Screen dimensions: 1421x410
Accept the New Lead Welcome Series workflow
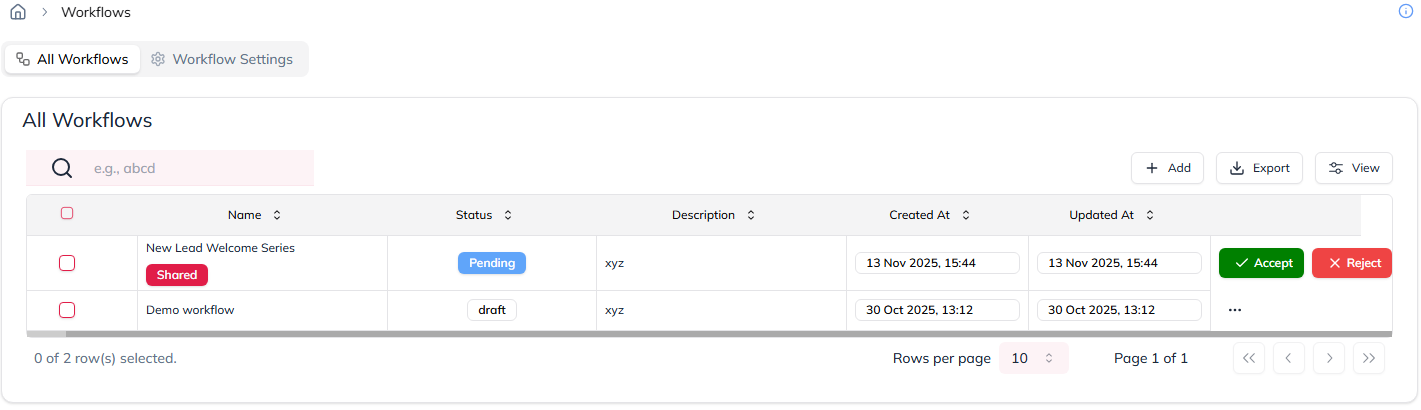[1261, 263]
